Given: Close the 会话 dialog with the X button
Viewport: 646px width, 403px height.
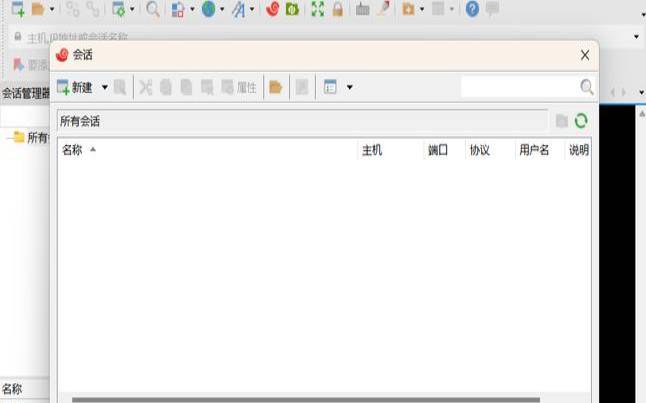Looking at the screenshot, I should click(585, 55).
